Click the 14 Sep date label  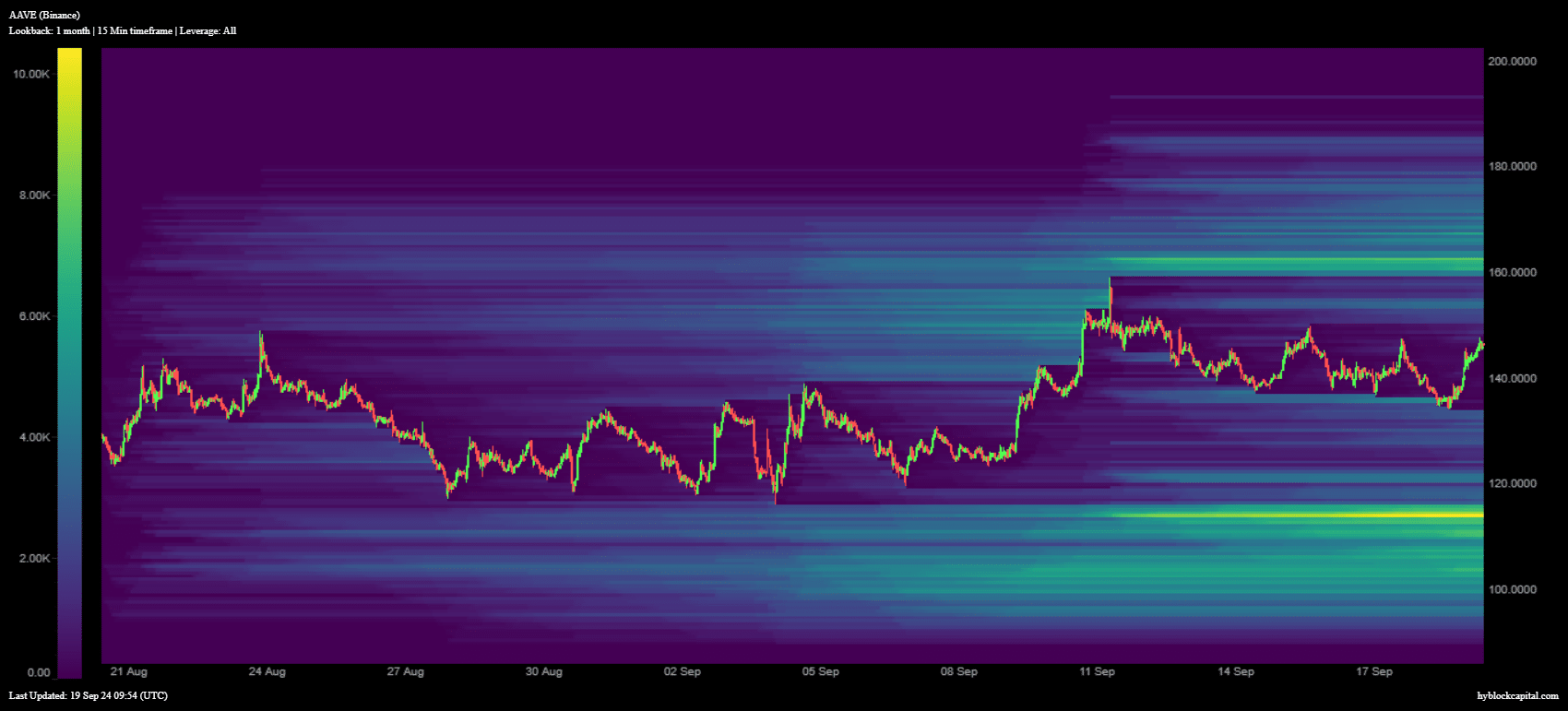point(1235,671)
